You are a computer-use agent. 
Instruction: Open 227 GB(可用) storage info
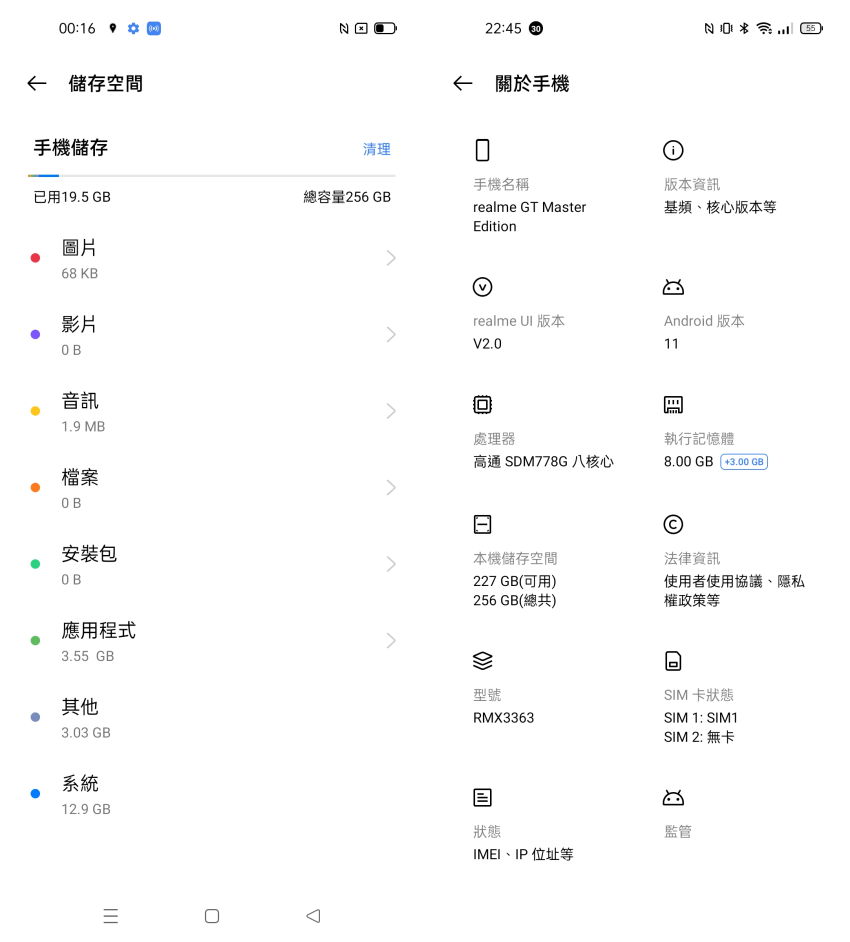514,582
